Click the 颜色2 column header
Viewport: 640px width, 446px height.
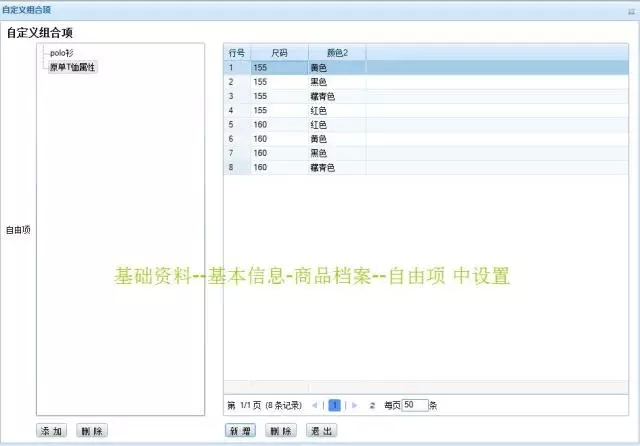[x=337, y=52]
